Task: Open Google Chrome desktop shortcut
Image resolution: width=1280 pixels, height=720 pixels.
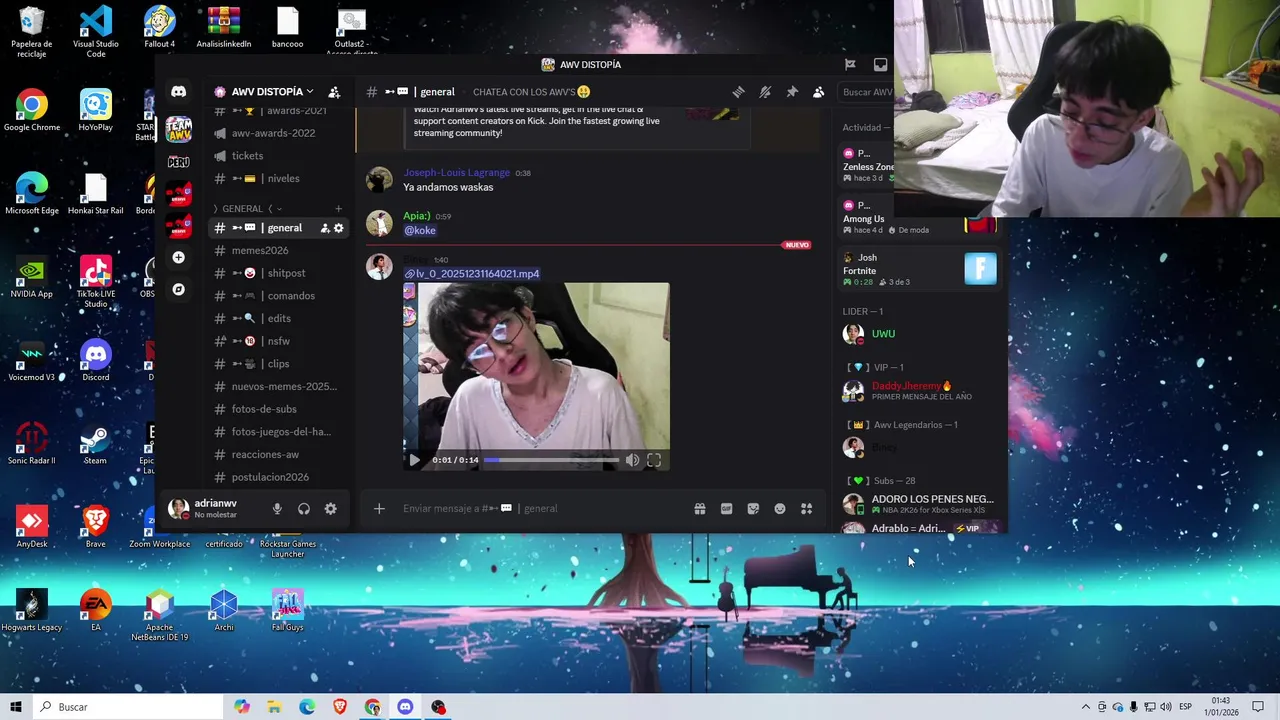Action: [x=32, y=111]
